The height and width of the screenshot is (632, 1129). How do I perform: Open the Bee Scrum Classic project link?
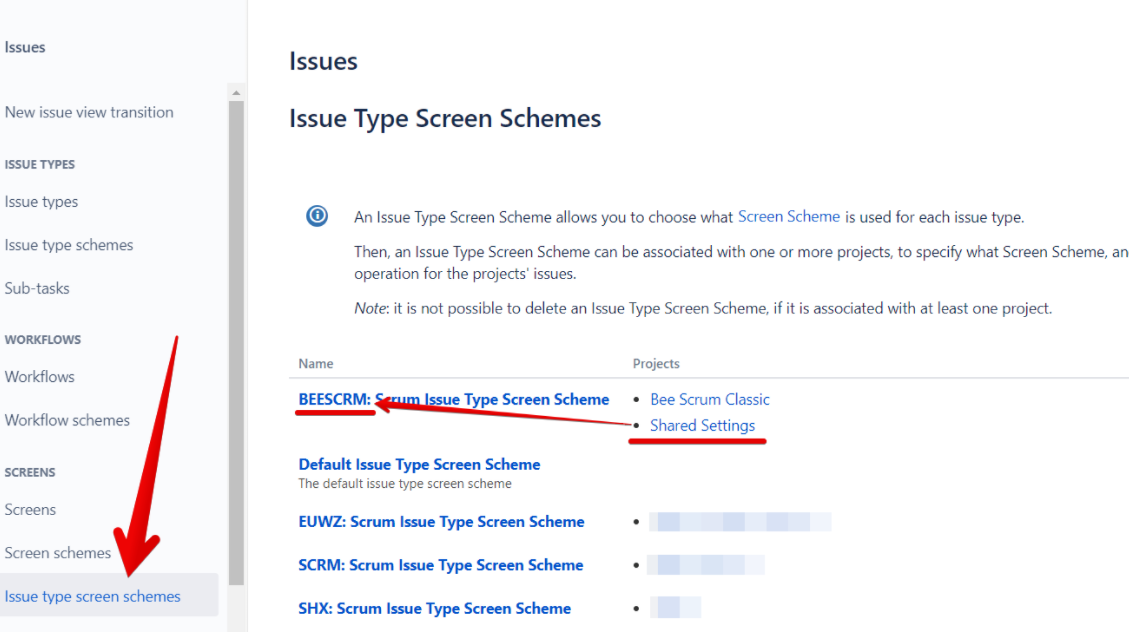tap(709, 399)
